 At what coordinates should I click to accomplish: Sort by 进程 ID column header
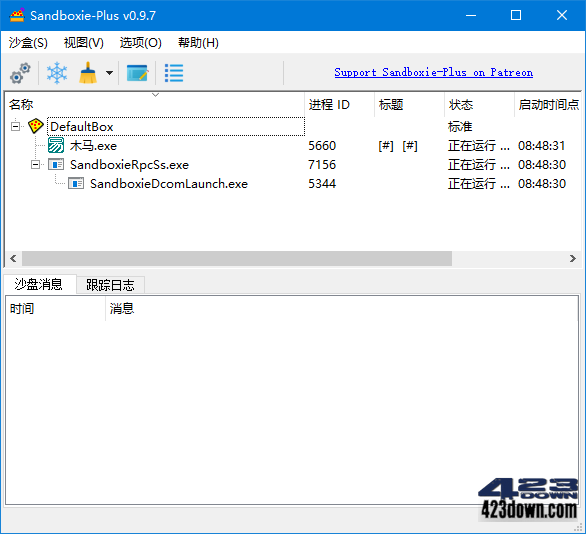click(339, 104)
